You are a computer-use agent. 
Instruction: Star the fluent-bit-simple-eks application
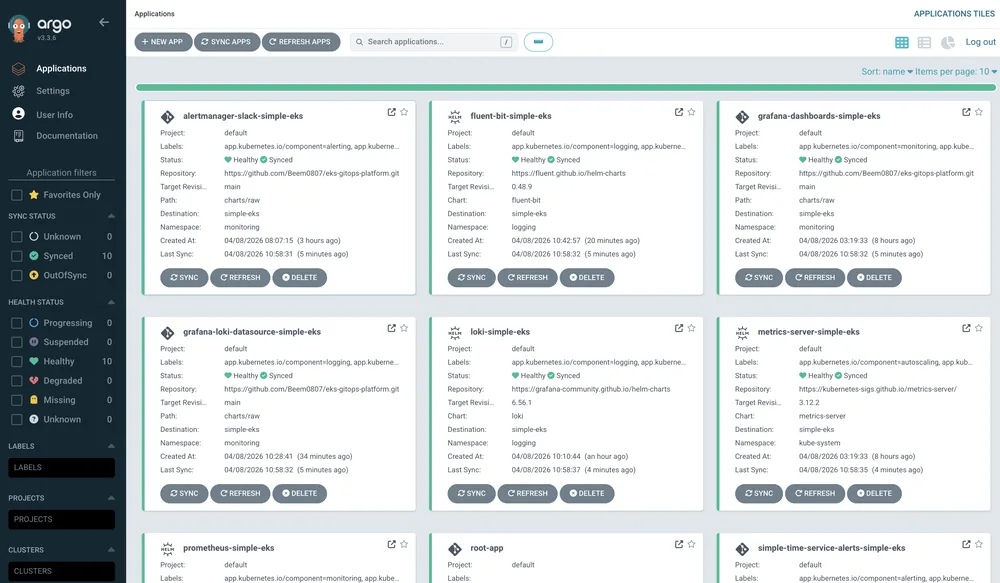pos(691,112)
